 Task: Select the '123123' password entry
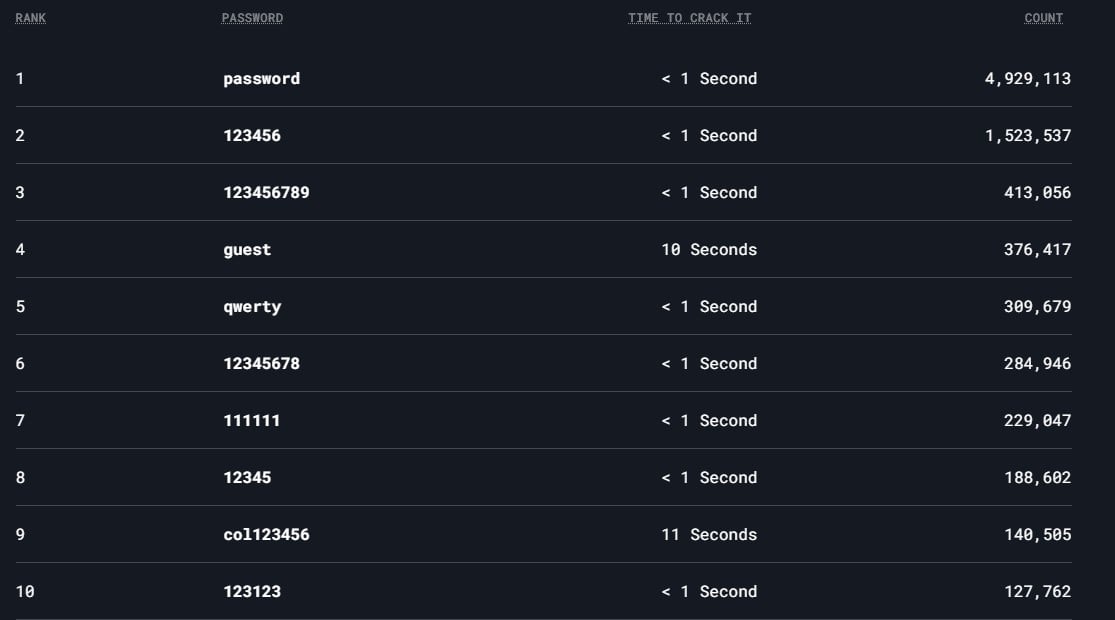point(252,591)
